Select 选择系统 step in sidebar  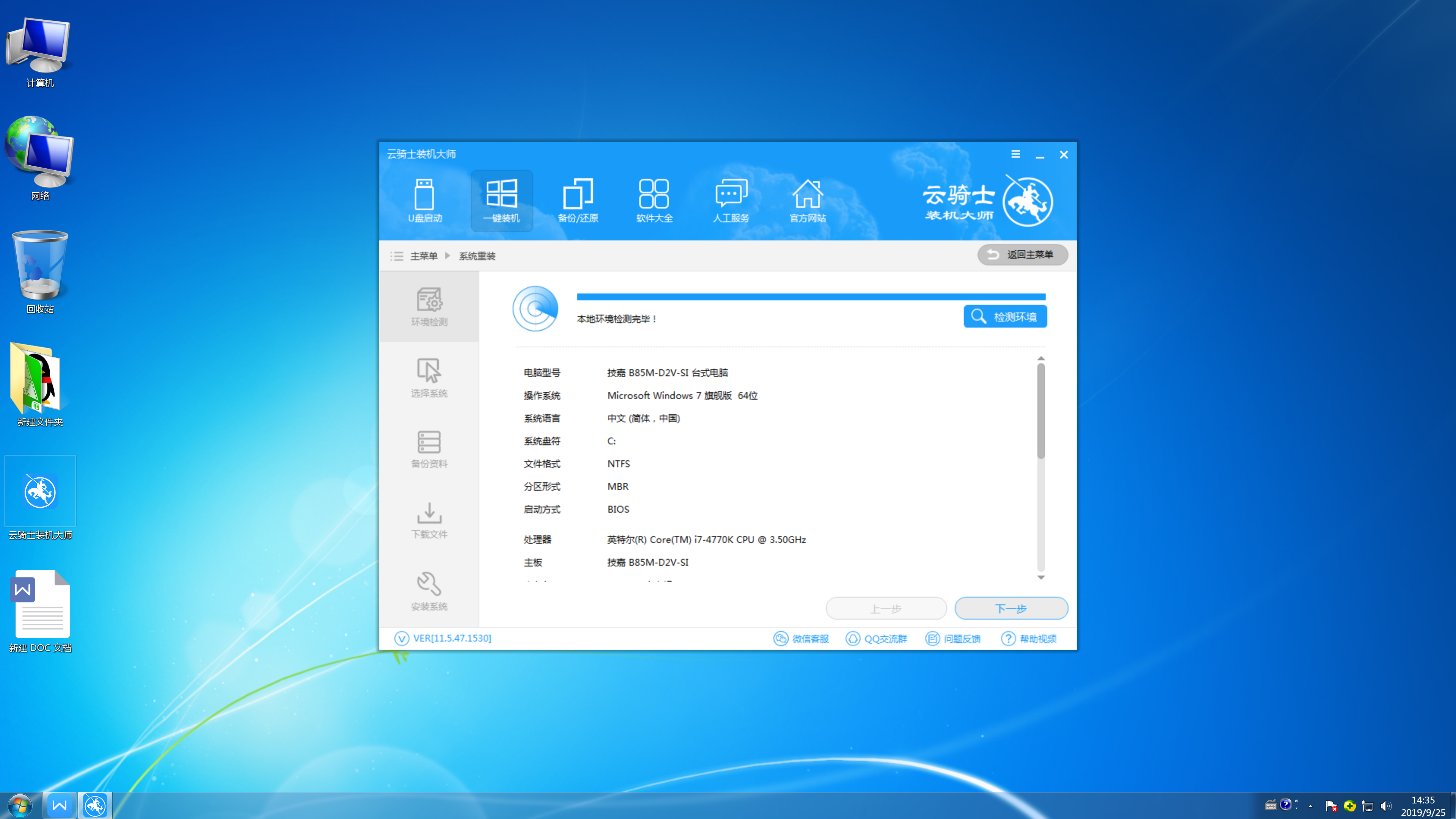(429, 378)
